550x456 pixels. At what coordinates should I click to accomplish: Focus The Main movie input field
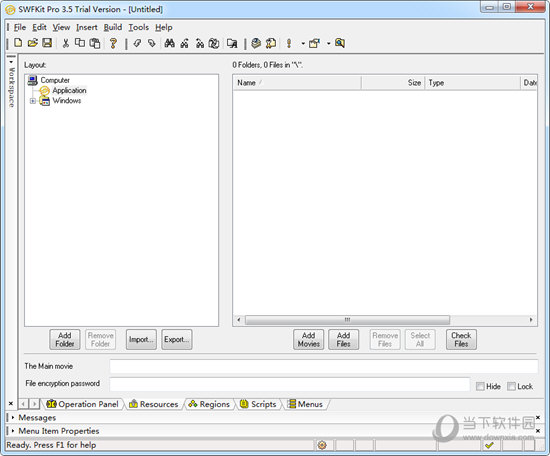point(323,366)
